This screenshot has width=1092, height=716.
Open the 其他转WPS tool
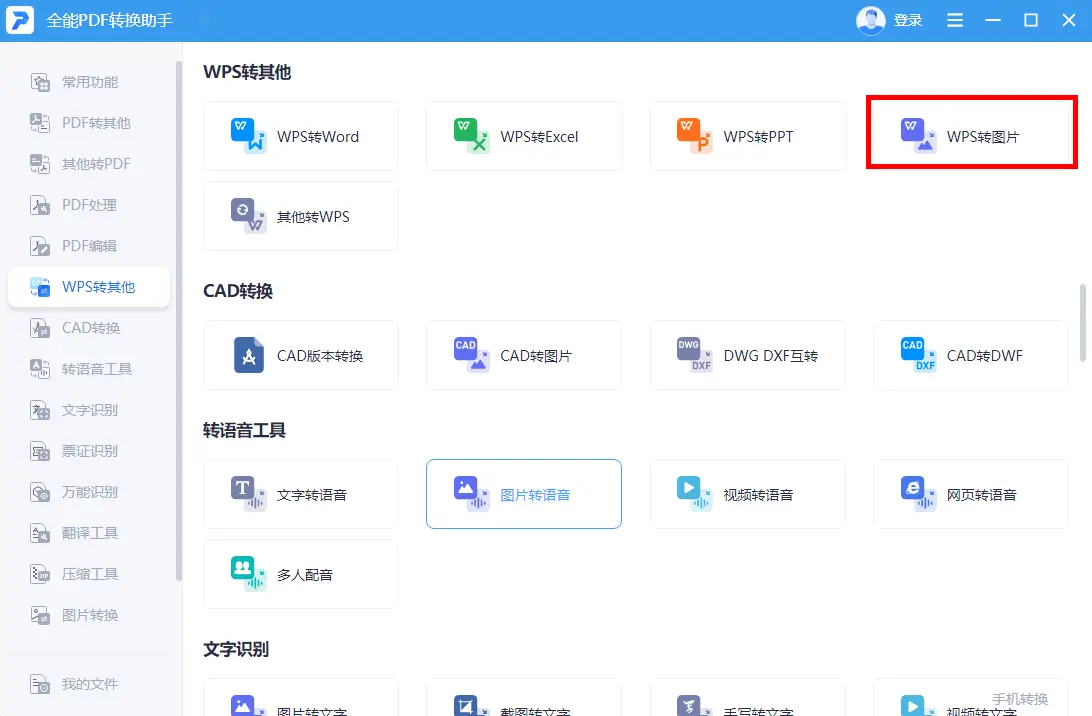point(301,216)
